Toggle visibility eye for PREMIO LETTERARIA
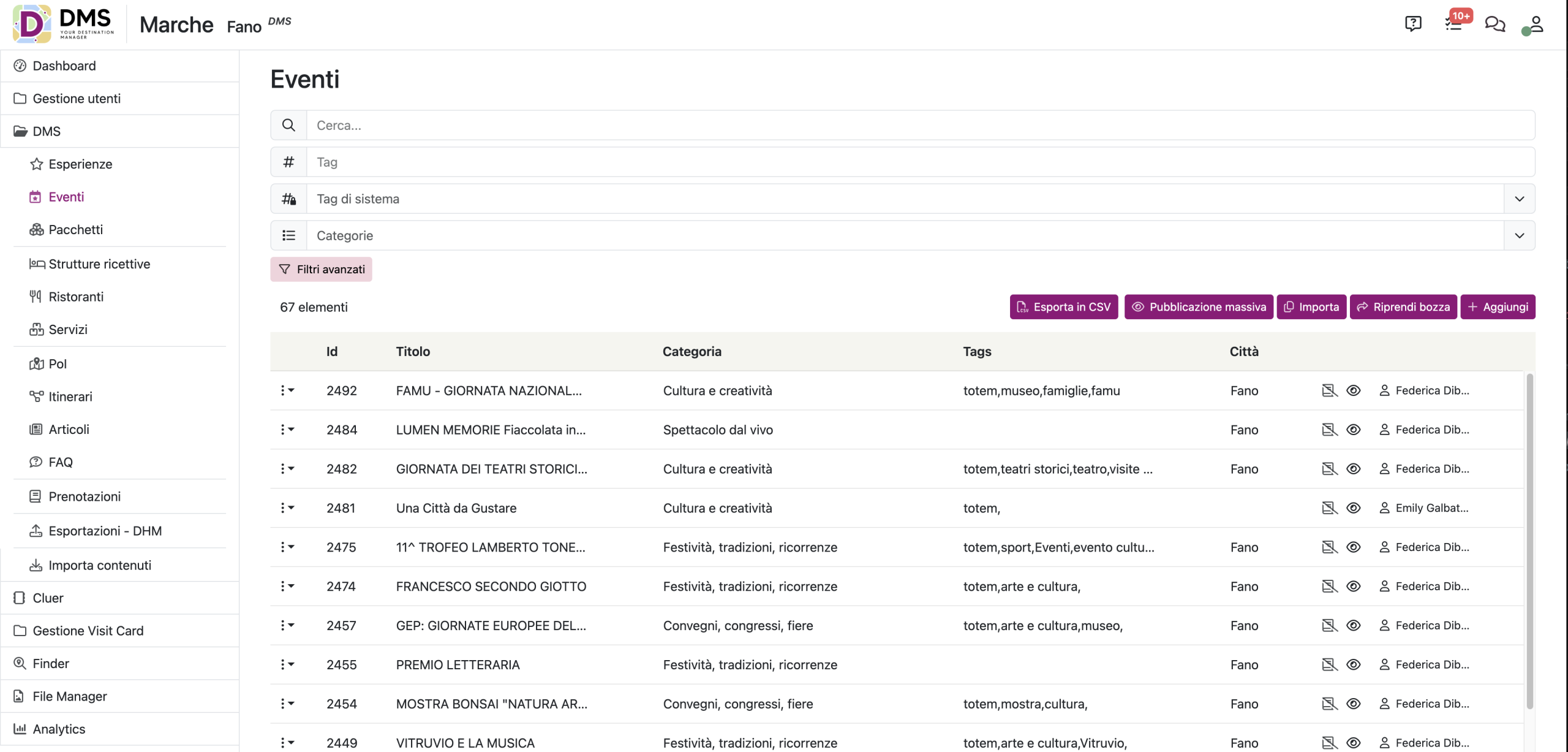The image size is (1568, 752). [1354, 664]
